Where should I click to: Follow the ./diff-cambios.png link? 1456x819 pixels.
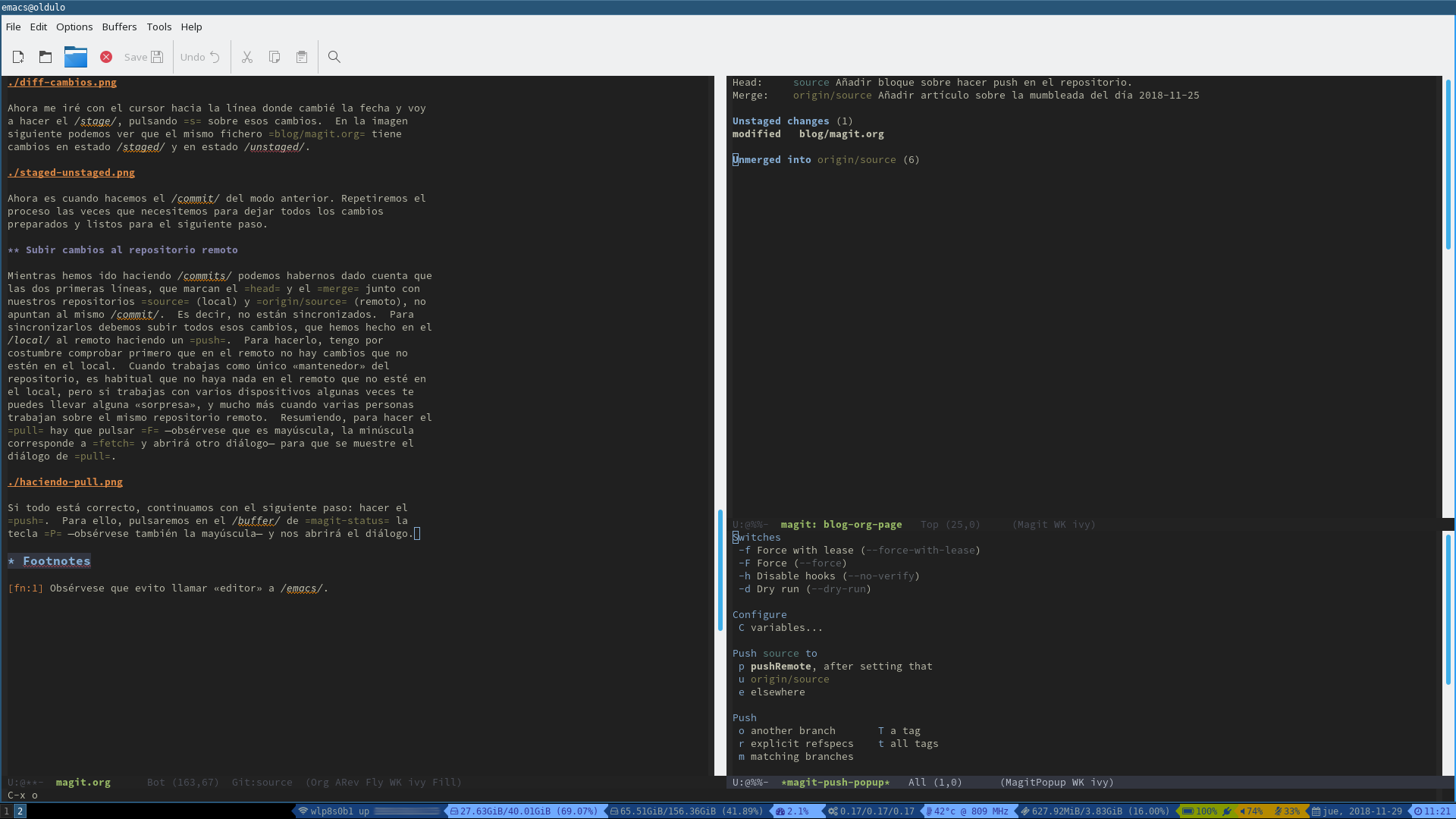(62, 82)
